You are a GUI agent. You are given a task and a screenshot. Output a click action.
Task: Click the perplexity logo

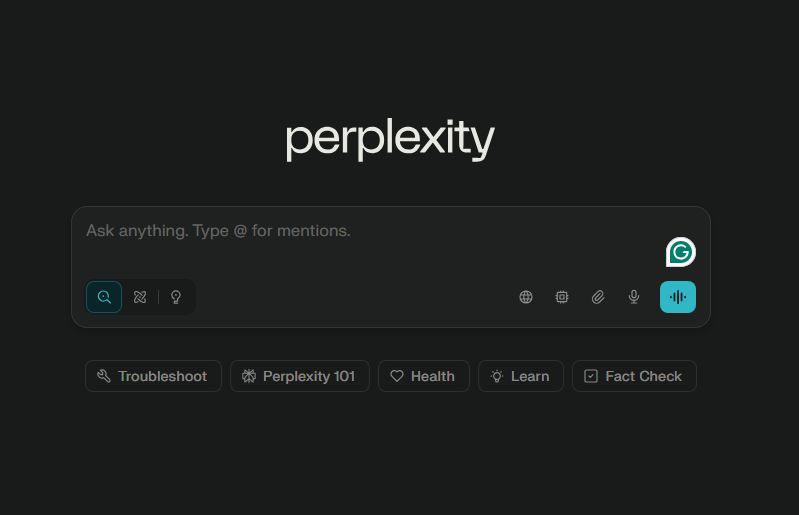[390, 139]
